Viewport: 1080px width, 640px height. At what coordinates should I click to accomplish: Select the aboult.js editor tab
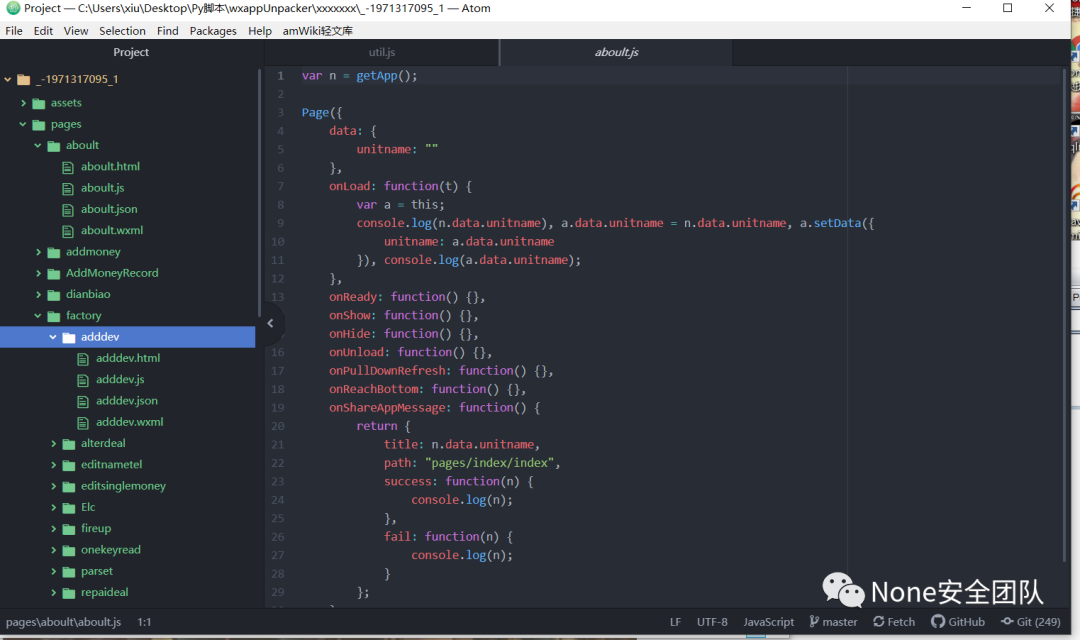pos(616,52)
